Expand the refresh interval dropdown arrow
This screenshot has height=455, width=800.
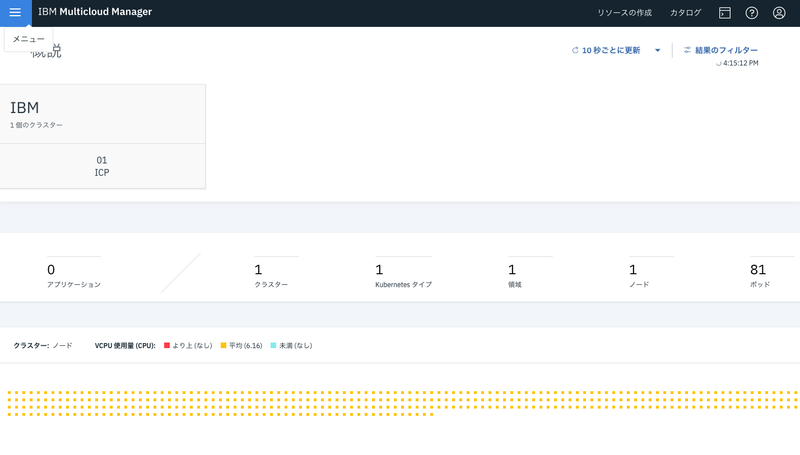(658, 50)
